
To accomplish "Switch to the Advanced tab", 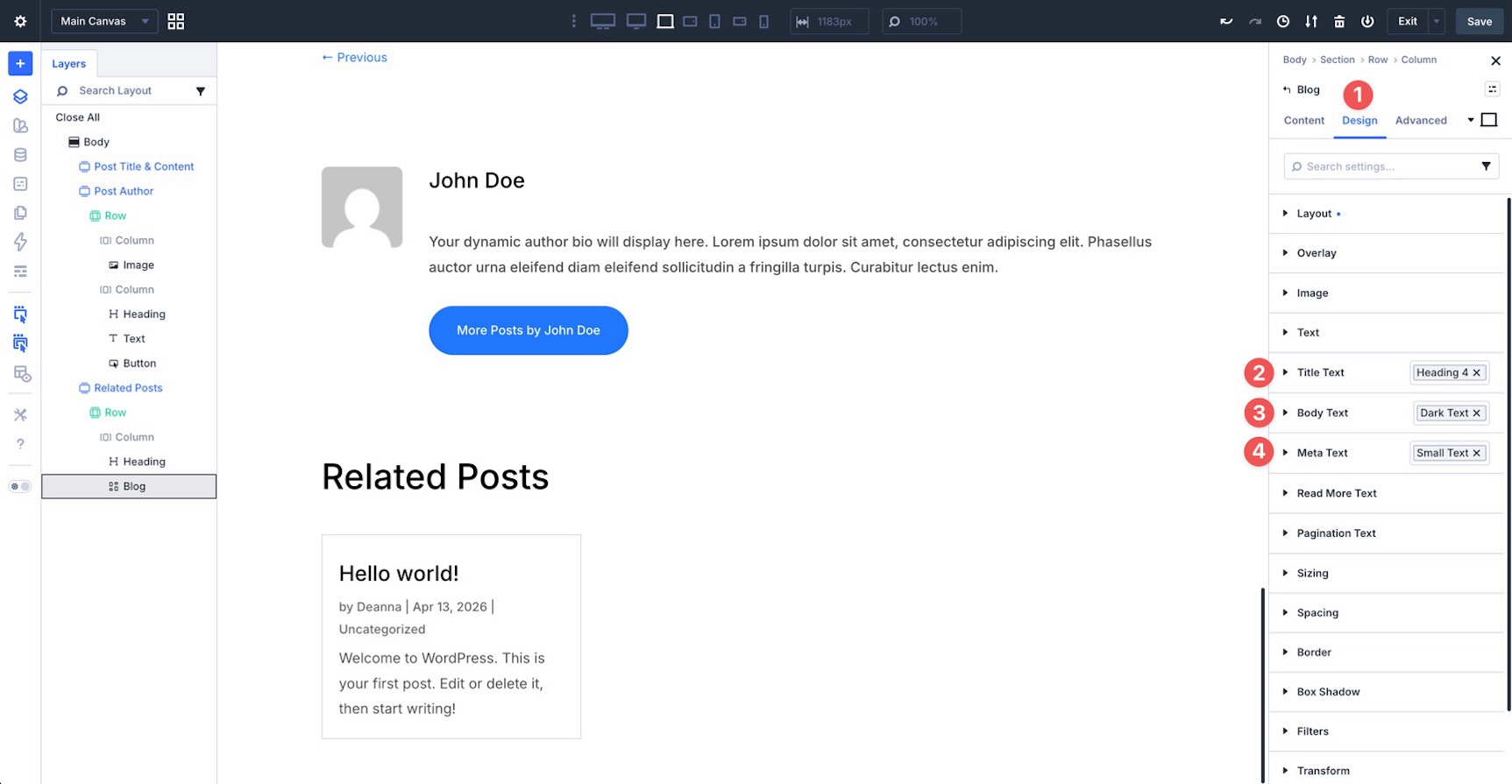I will point(1421,121).
